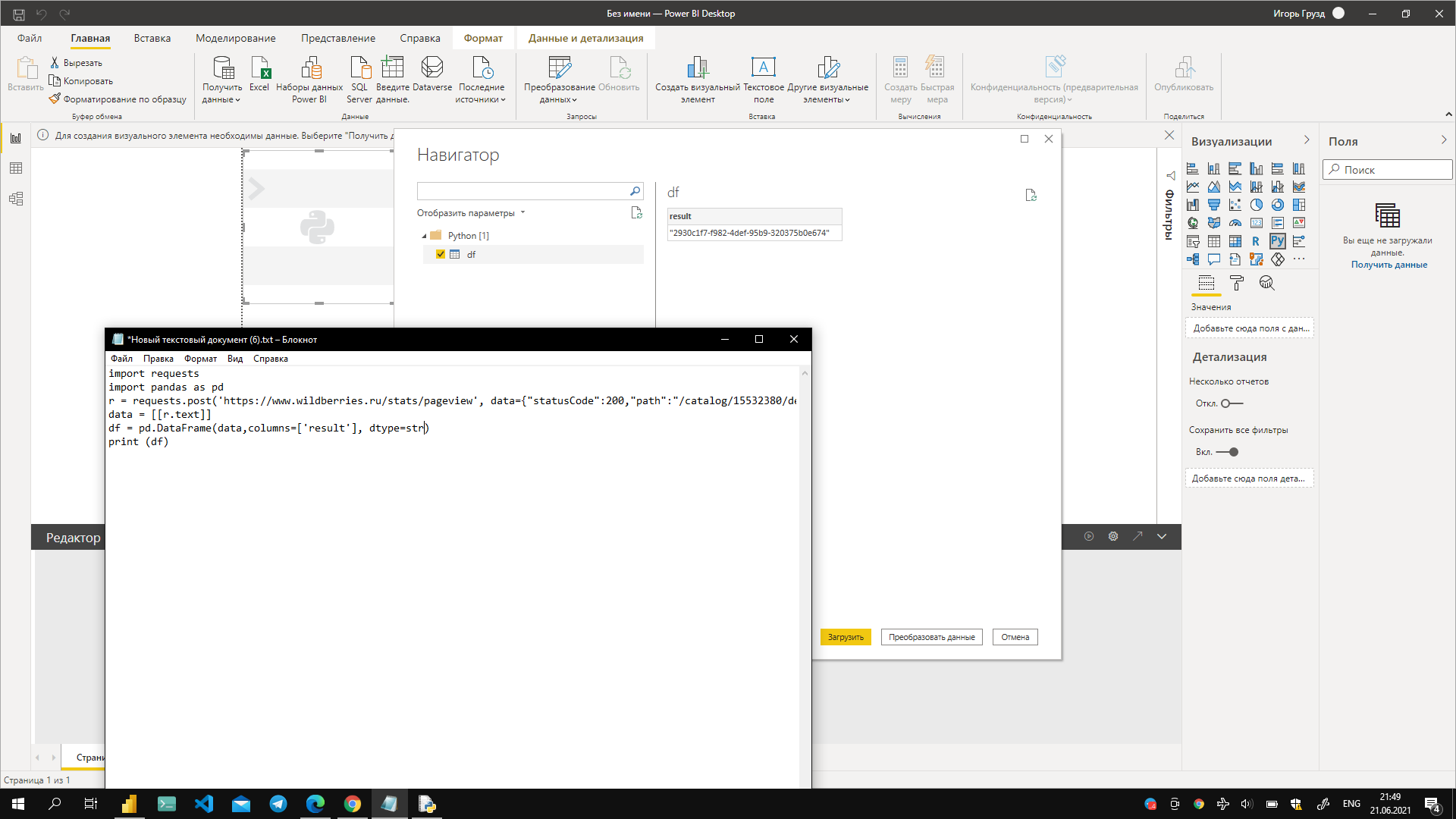Toggle the Cross-report switch (Откл.)
Screen dimensions: 1456x819
[x=1232, y=403]
